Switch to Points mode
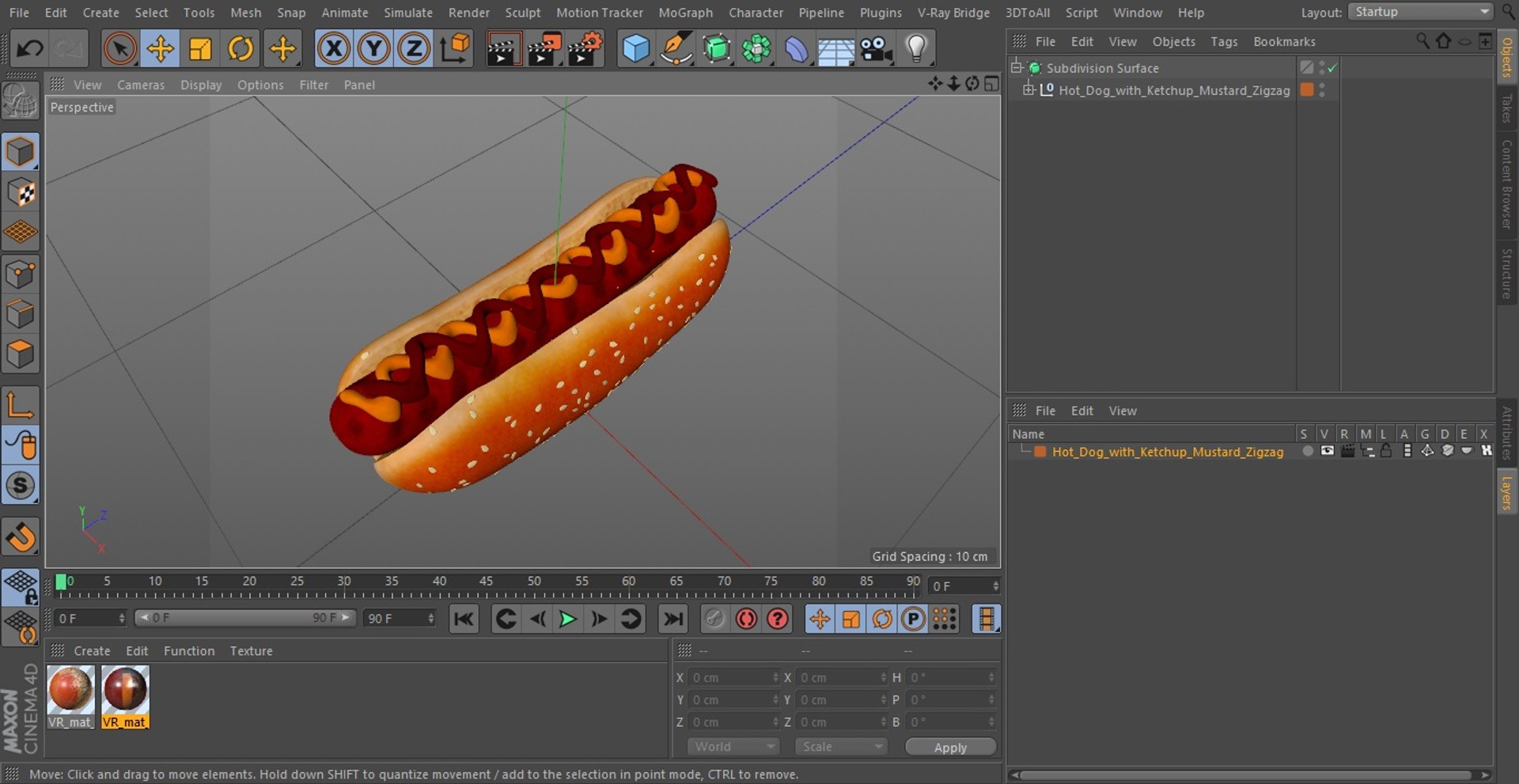Image resolution: width=1519 pixels, height=784 pixels. pos(21,275)
